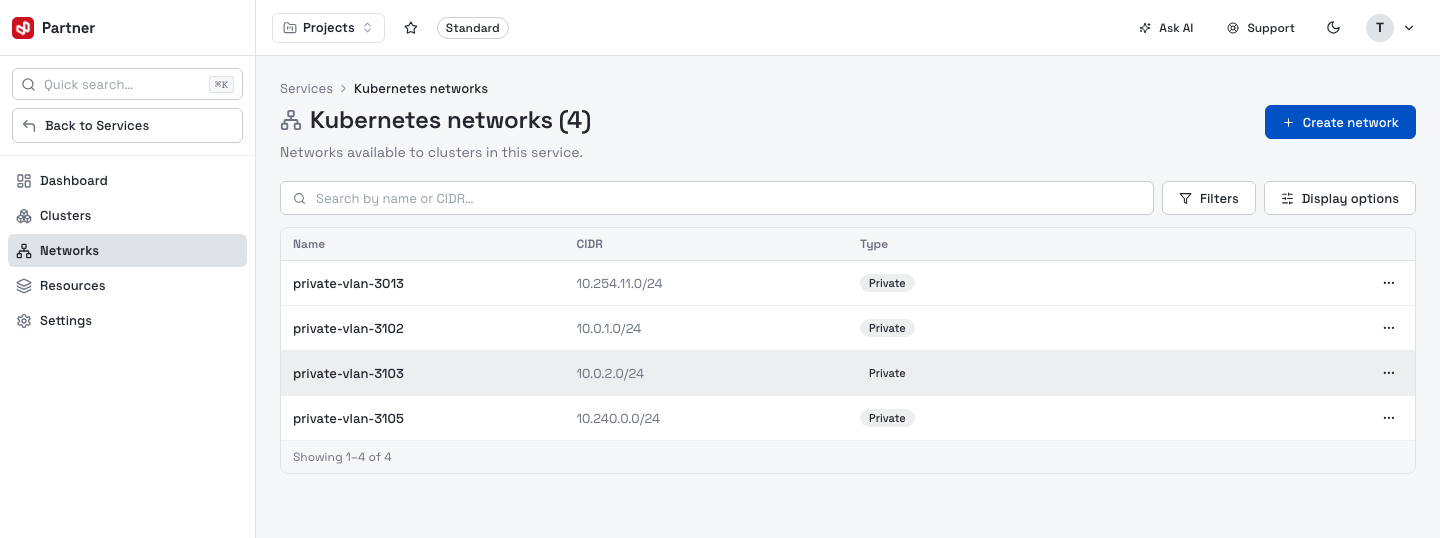Click the Kubernetes networks breadcrumb text
The width and height of the screenshot is (1440, 538).
click(x=421, y=89)
